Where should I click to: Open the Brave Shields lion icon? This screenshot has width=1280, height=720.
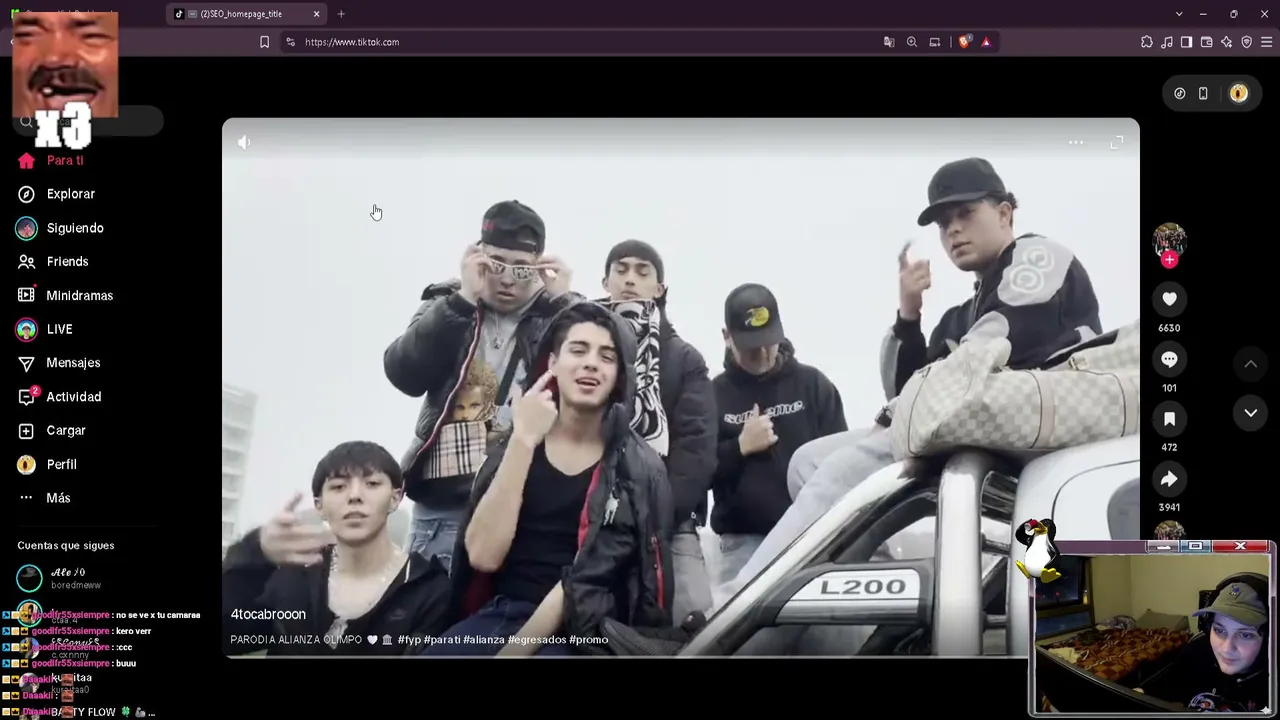point(964,42)
